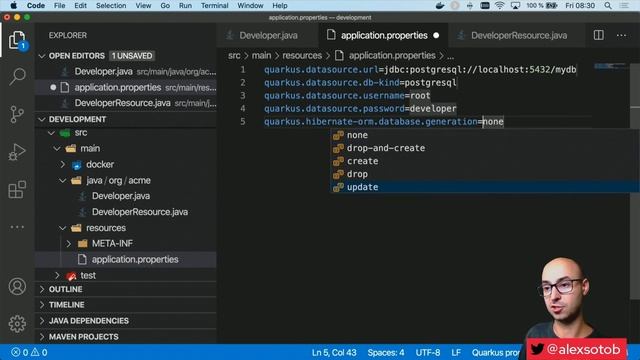Screen dimensions: 640x360
Task: Switch to Developer.java tab
Action: point(268,36)
